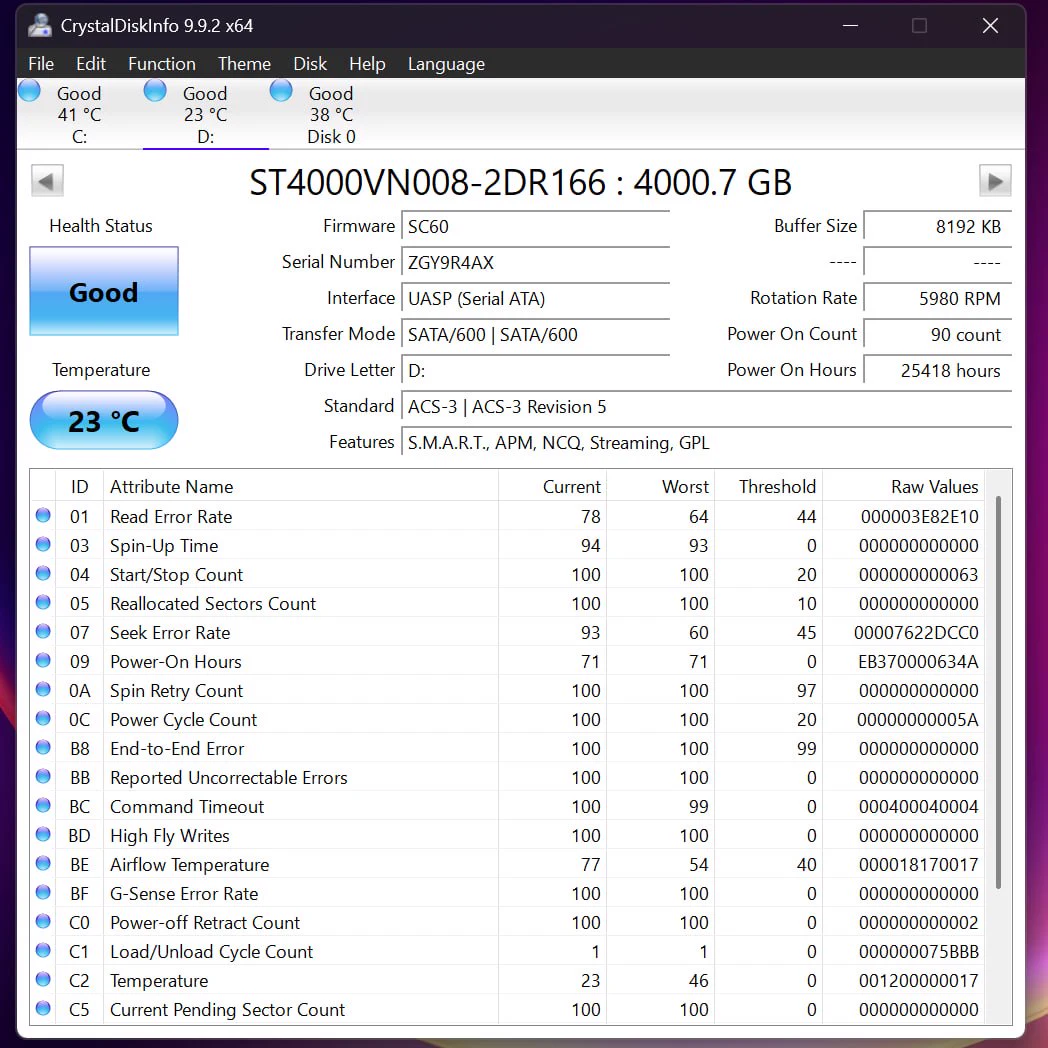Select the Power-off Retract Count row
Viewport: 1048px width, 1048px height.
click(508, 922)
